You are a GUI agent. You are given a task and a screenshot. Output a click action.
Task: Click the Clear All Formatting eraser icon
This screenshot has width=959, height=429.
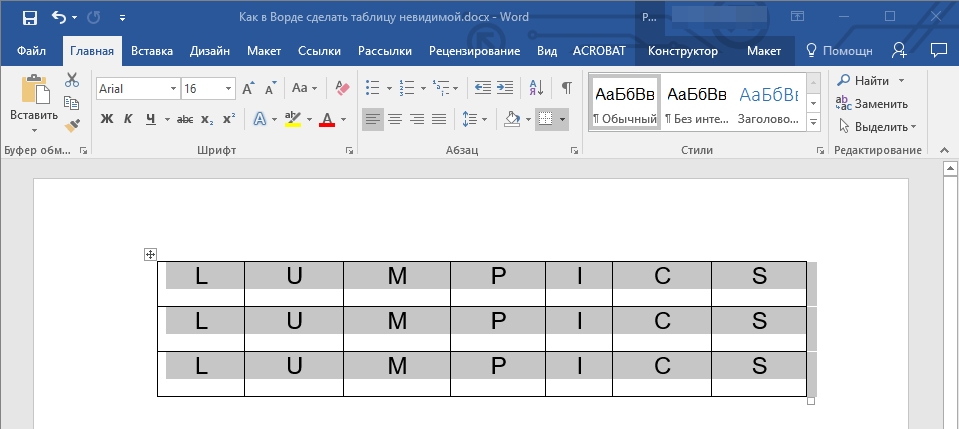pyautogui.click(x=343, y=89)
